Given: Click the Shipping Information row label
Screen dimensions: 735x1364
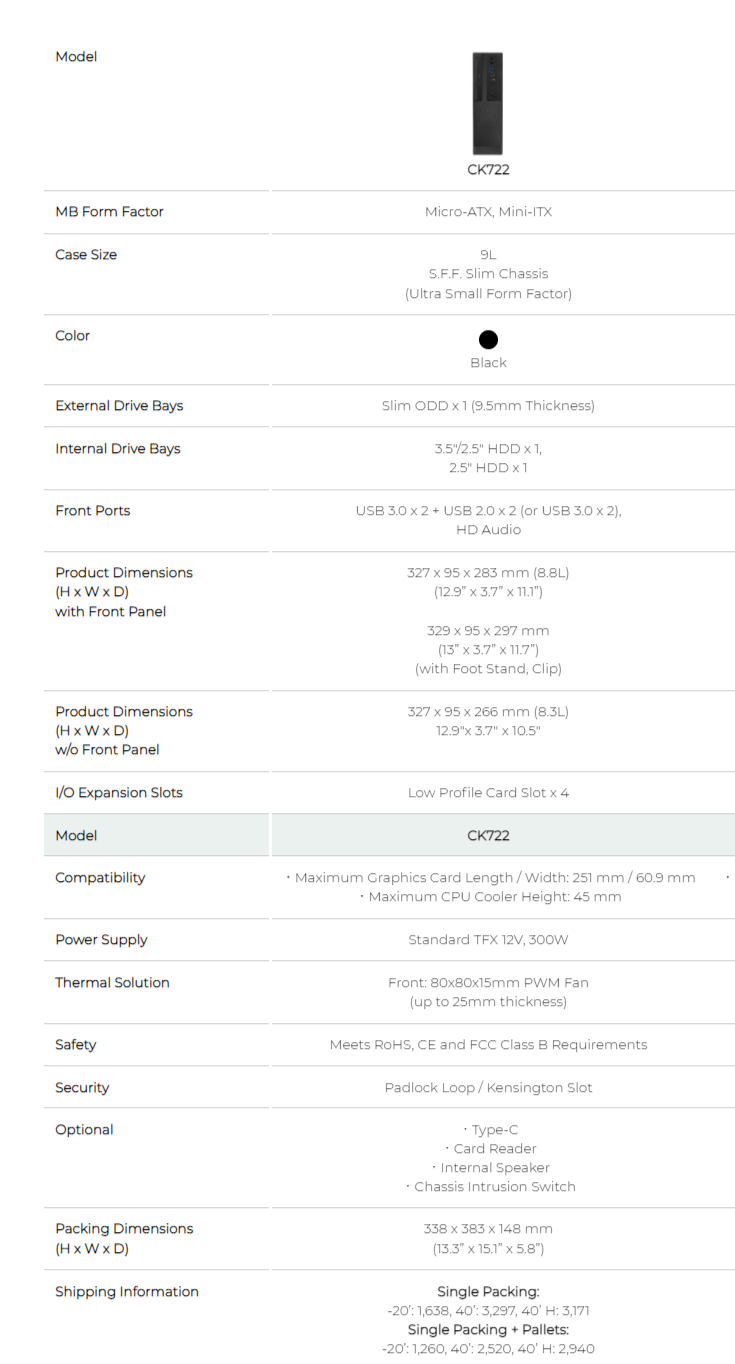Looking at the screenshot, I should pos(127,1292).
